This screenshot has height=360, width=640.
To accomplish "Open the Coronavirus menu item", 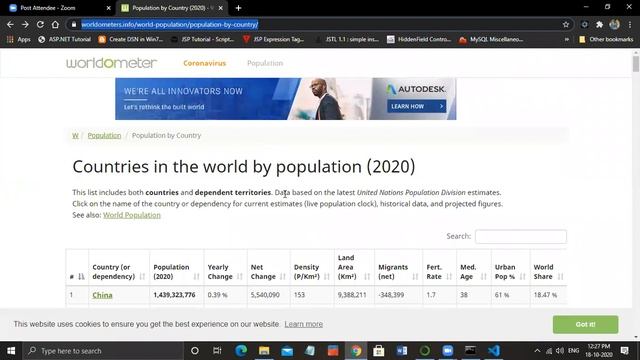I will 204,63.
